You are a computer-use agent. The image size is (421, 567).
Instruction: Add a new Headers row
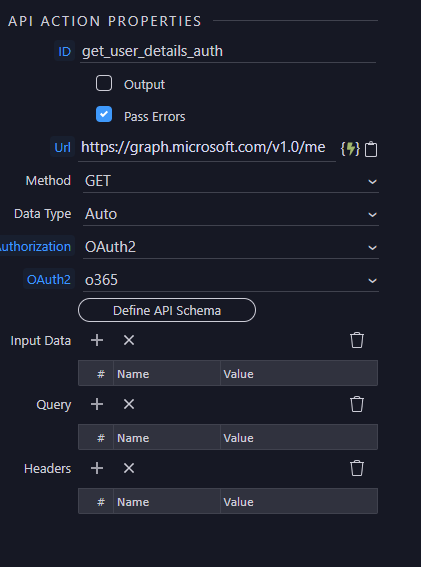pos(97,468)
